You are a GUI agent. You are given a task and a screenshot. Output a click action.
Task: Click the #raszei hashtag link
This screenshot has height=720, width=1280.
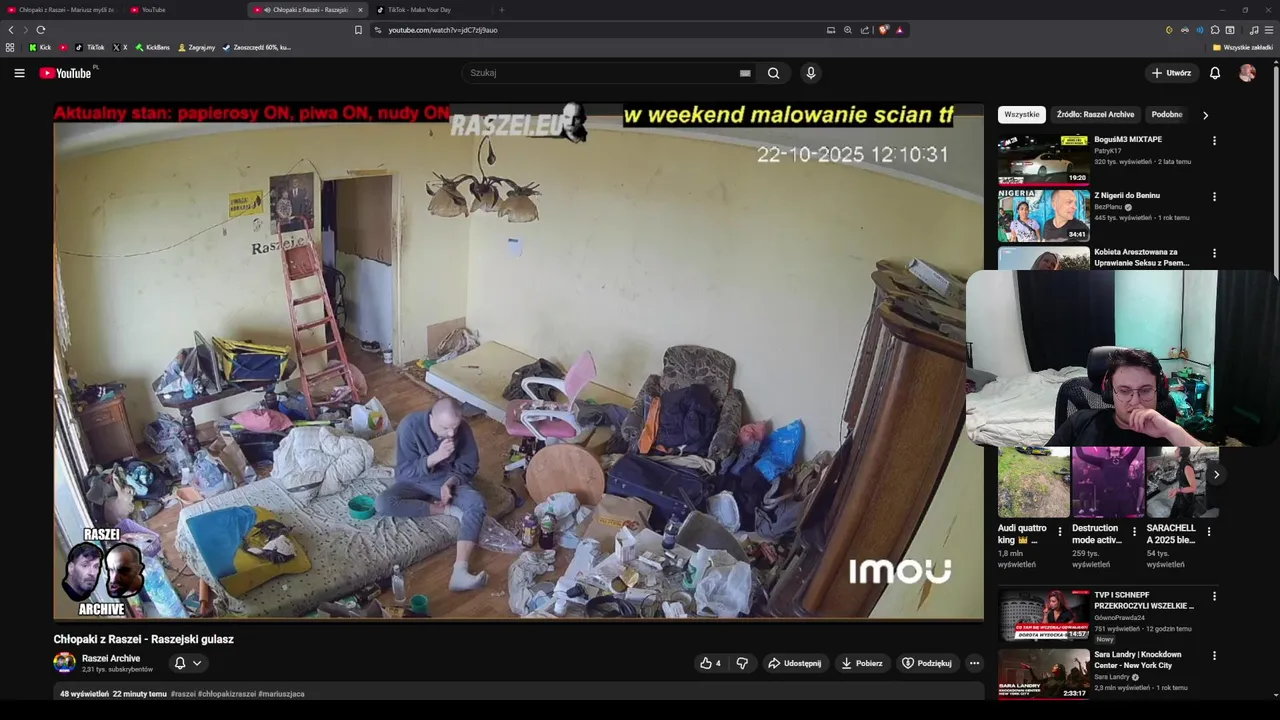[183, 694]
